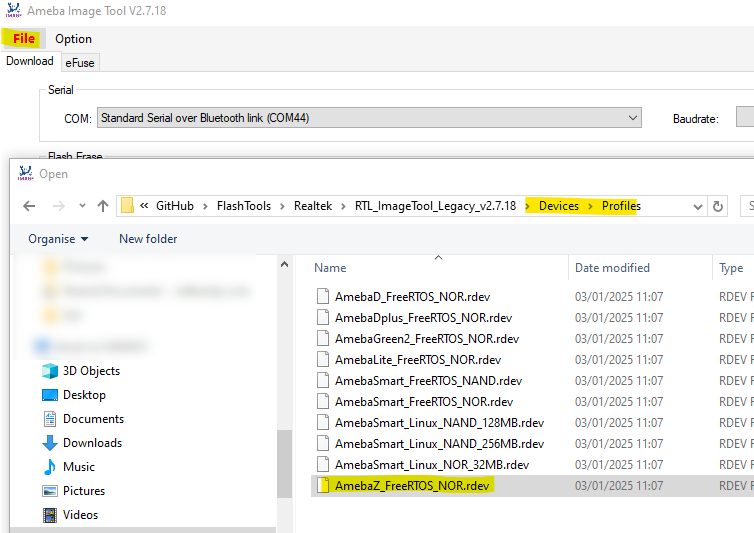Viewport: 754px width, 533px height.
Task: Select AmebaSmart_FreeRTOS_NAND.rdev file
Action: tap(428, 381)
